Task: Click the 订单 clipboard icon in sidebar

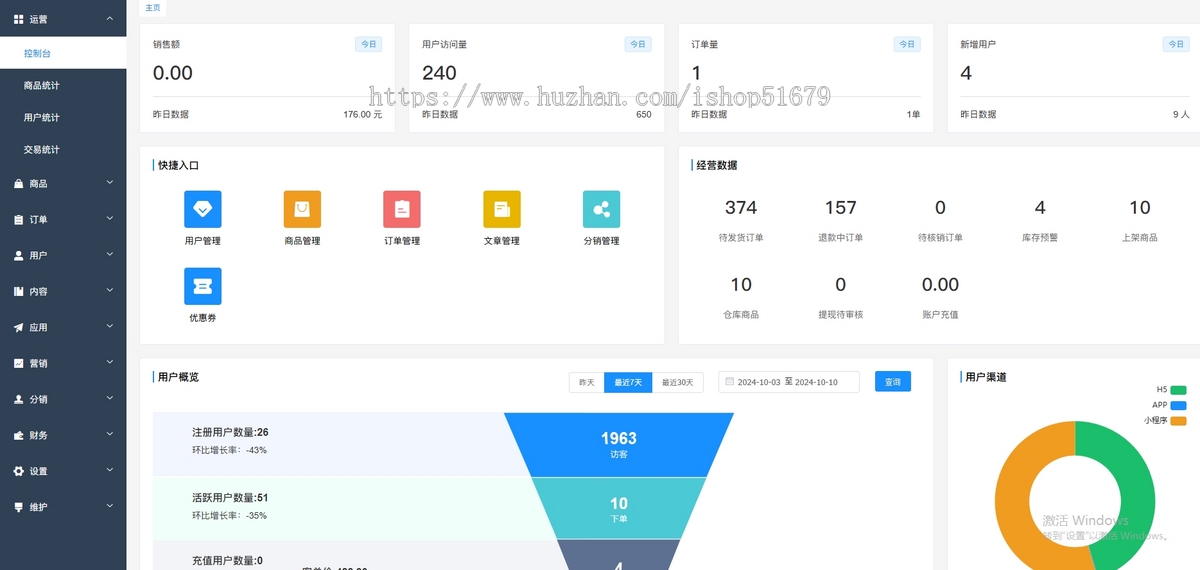Action: pos(18,219)
